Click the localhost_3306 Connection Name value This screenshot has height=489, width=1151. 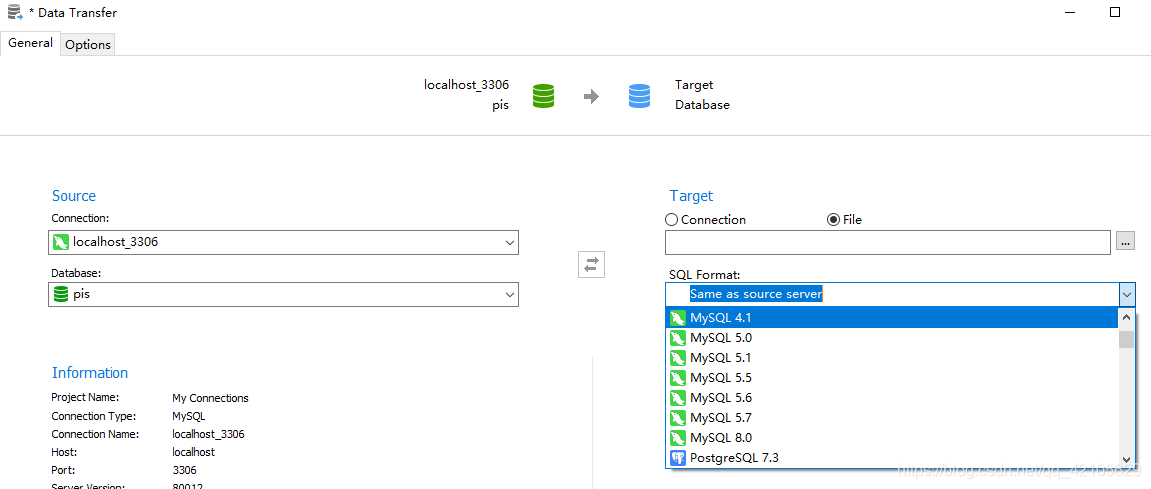[x=208, y=434]
